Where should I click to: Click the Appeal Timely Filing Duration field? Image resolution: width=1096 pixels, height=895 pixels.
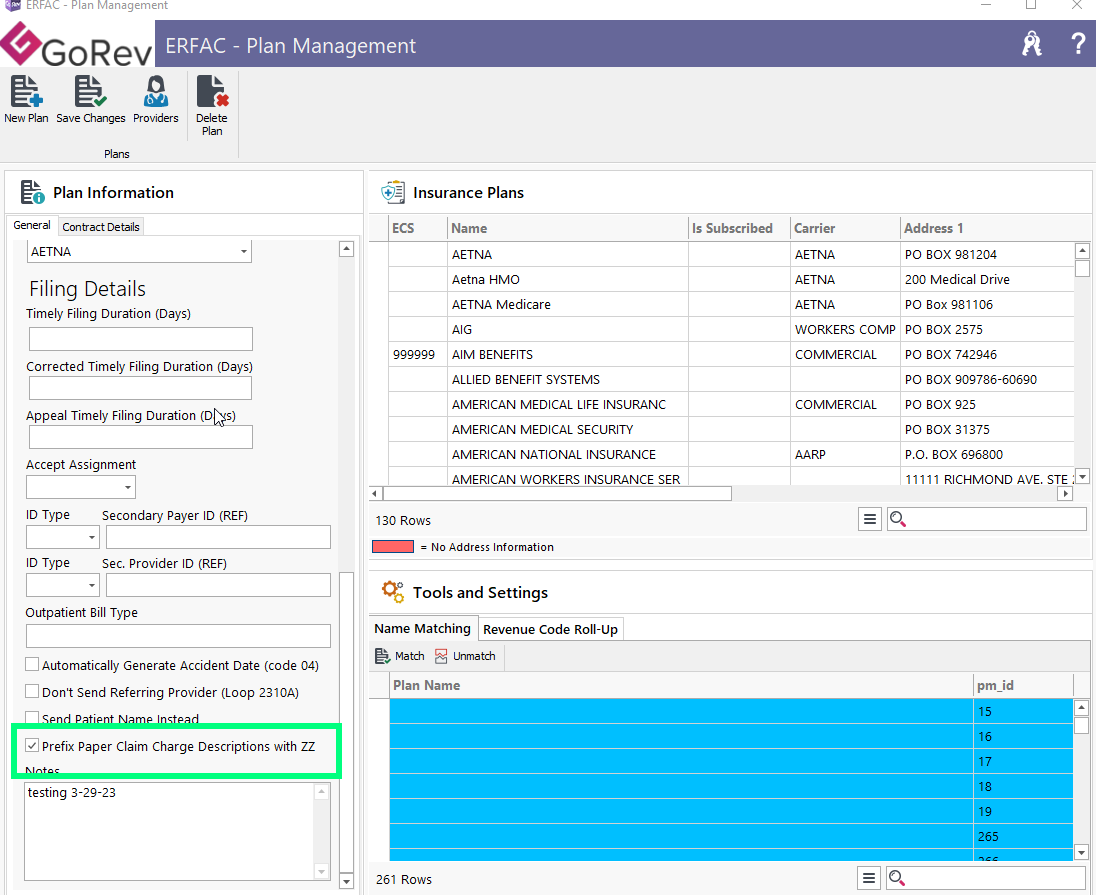tap(140, 437)
